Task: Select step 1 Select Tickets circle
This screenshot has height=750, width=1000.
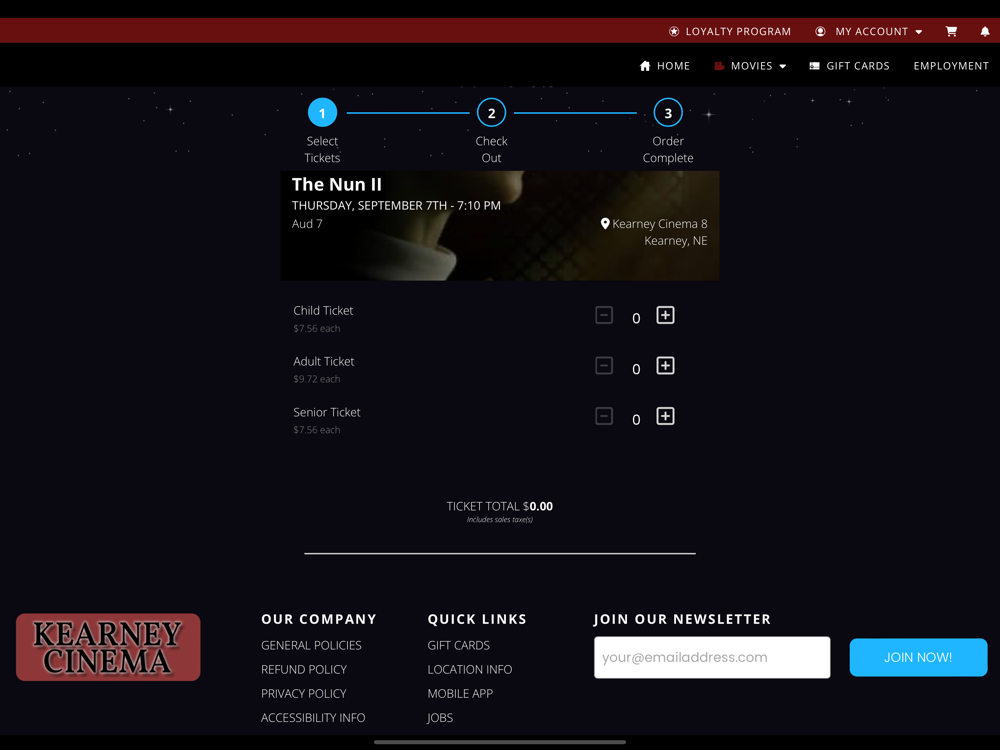Action: click(x=322, y=113)
